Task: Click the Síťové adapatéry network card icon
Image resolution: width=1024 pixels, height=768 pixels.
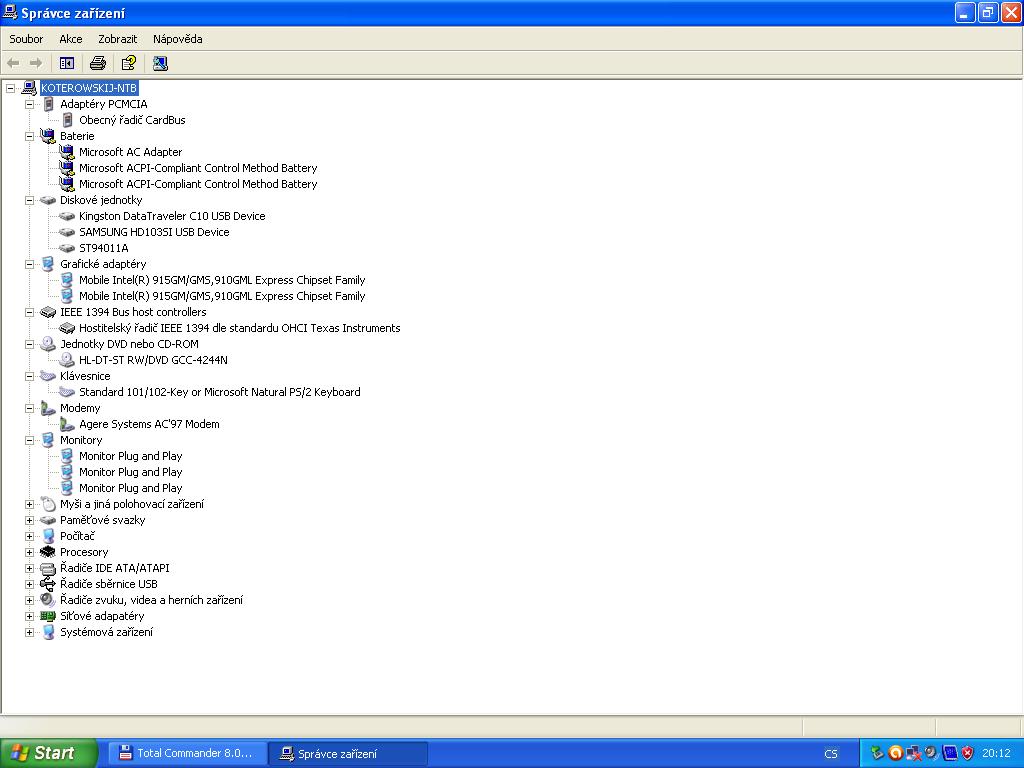Action: (48, 616)
